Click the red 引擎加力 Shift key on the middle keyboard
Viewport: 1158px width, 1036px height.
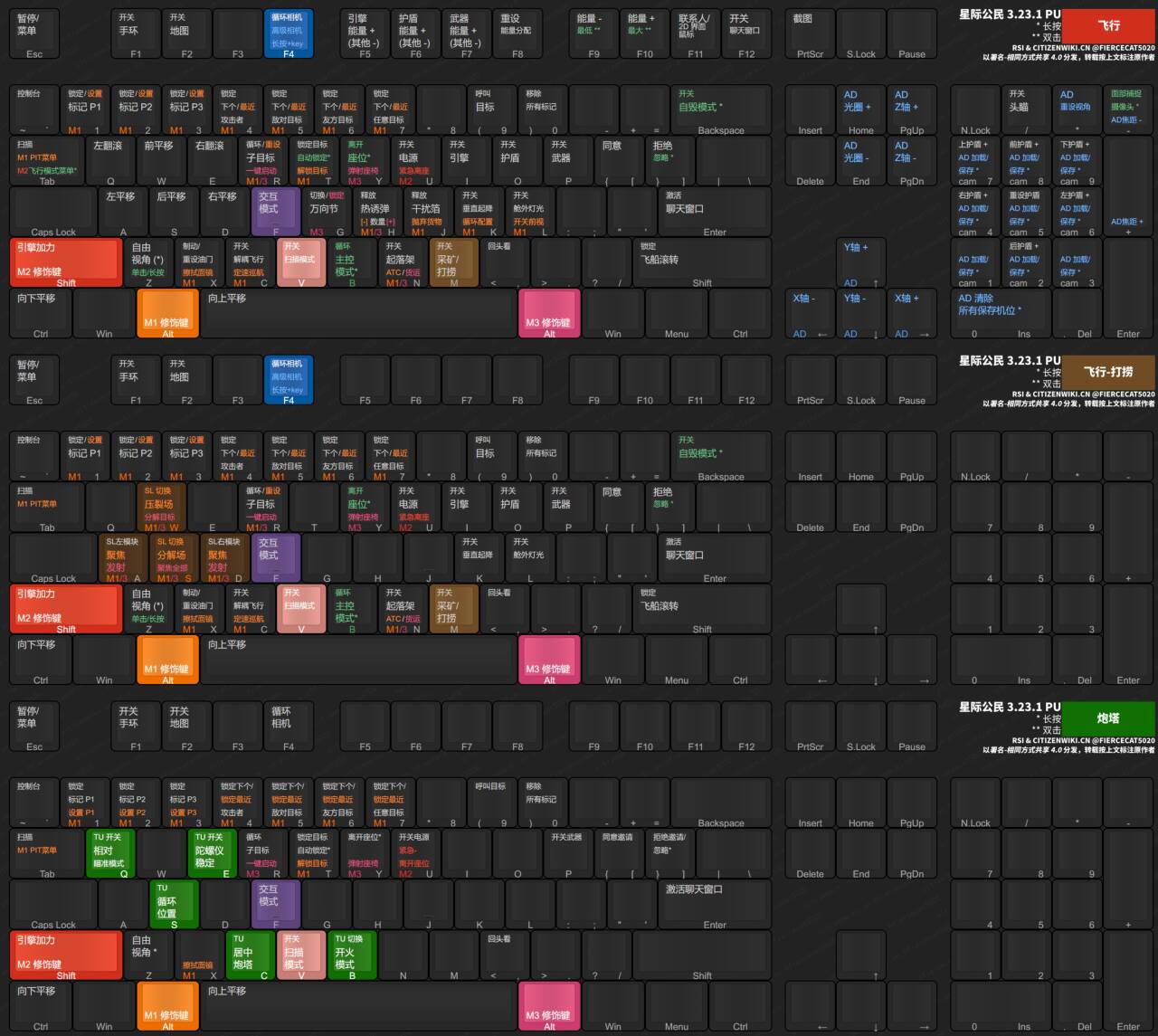click(x=66, y=609)
